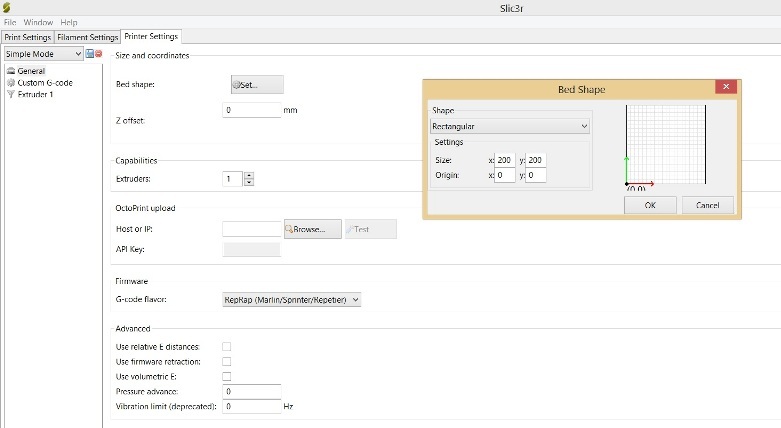
Task: Increase the Extruders count with spinner
Action: (x=249, y=175)
